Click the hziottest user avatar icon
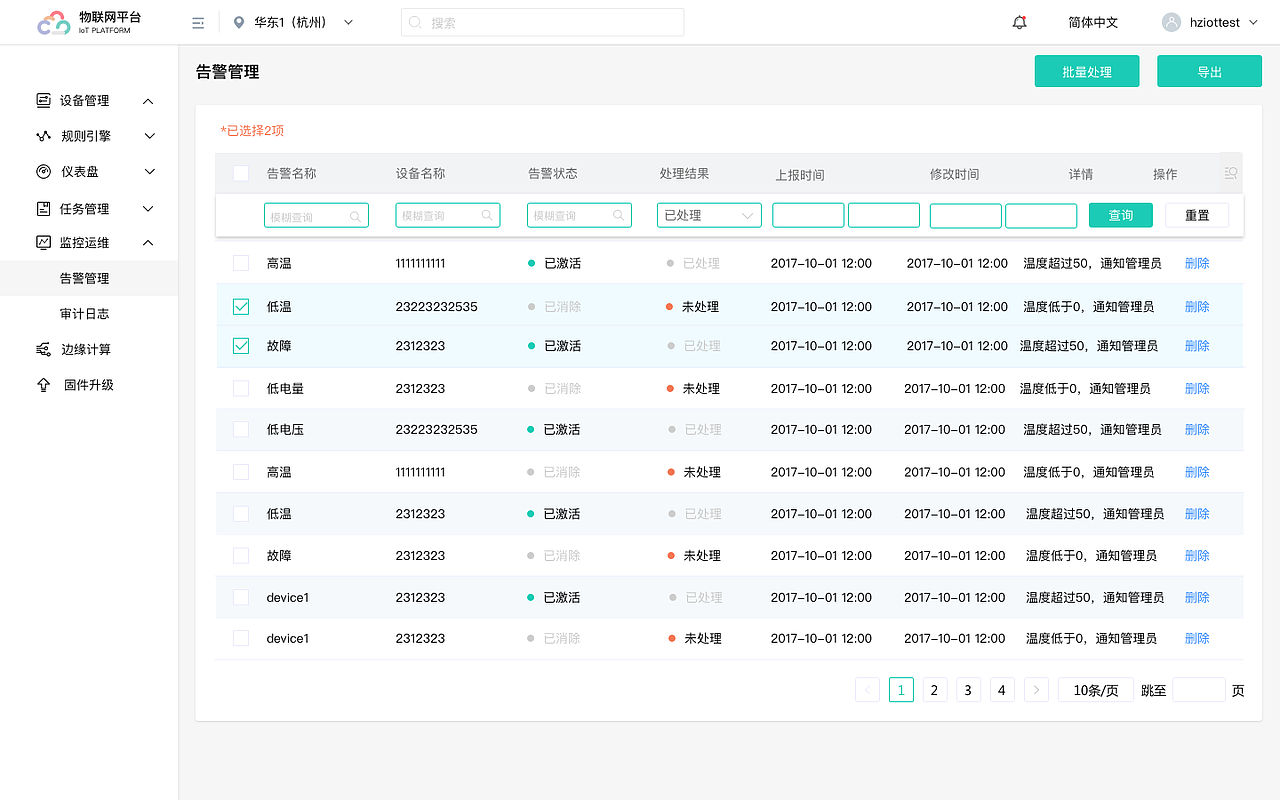This screenshot has width=1280, height=800. [x=1171, y=22]
